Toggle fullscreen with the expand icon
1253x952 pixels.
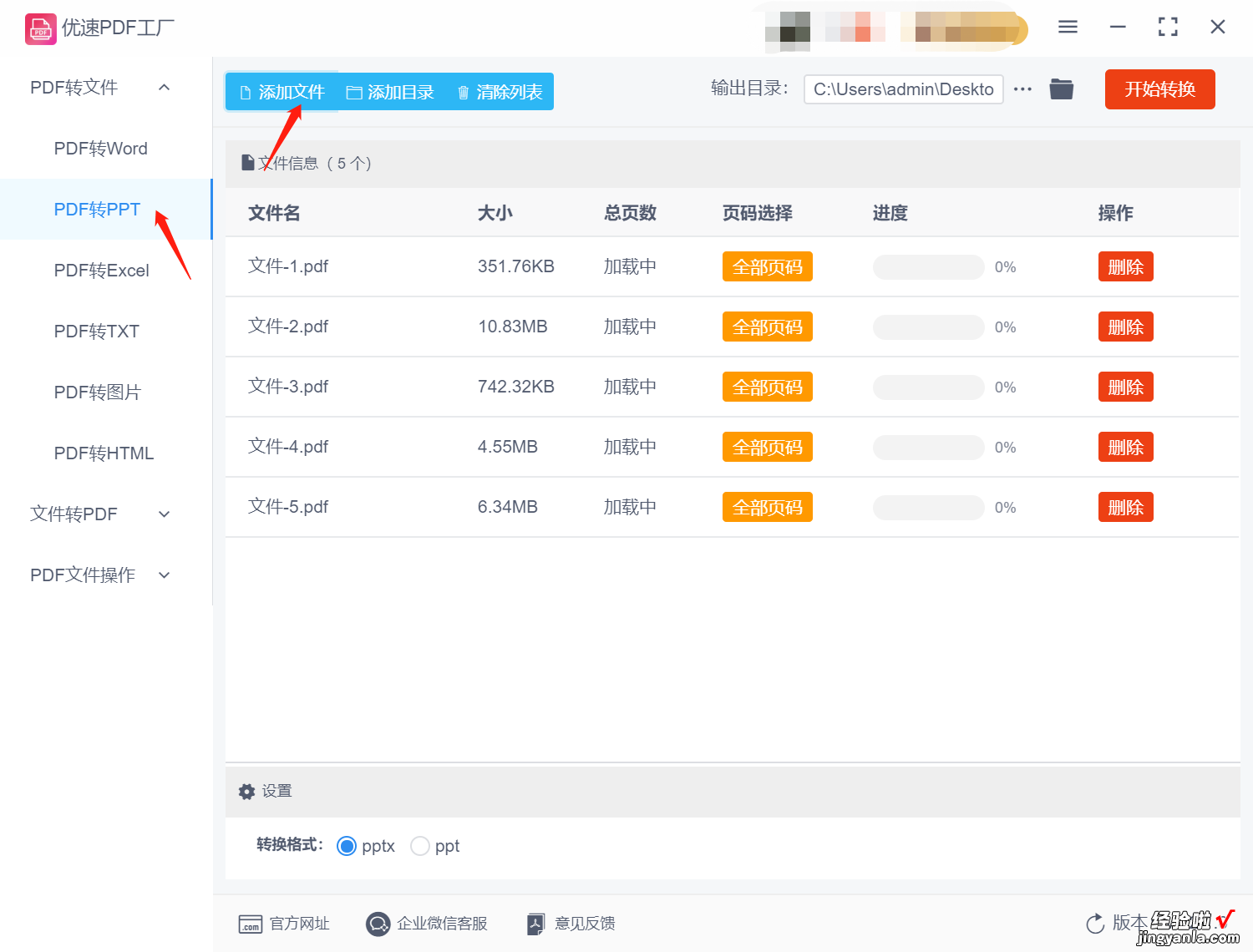coord(1168,27)
